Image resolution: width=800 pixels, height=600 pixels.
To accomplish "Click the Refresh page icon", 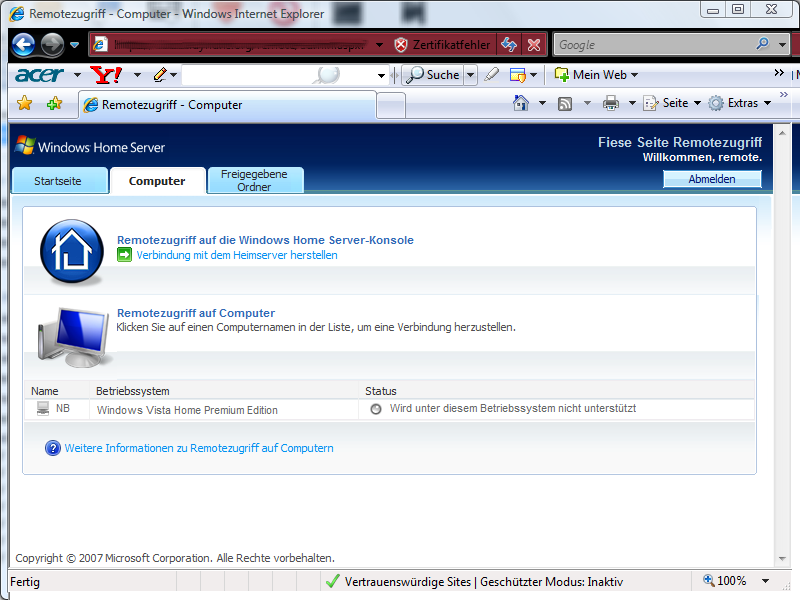I will [x=510, y=45].
